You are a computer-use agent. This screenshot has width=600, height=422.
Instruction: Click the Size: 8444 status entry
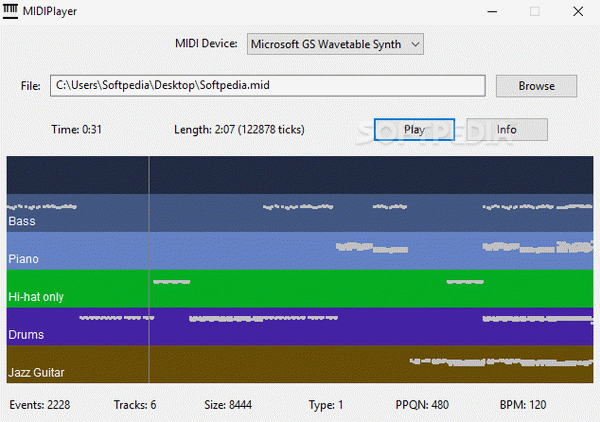[x=228, y=405]
